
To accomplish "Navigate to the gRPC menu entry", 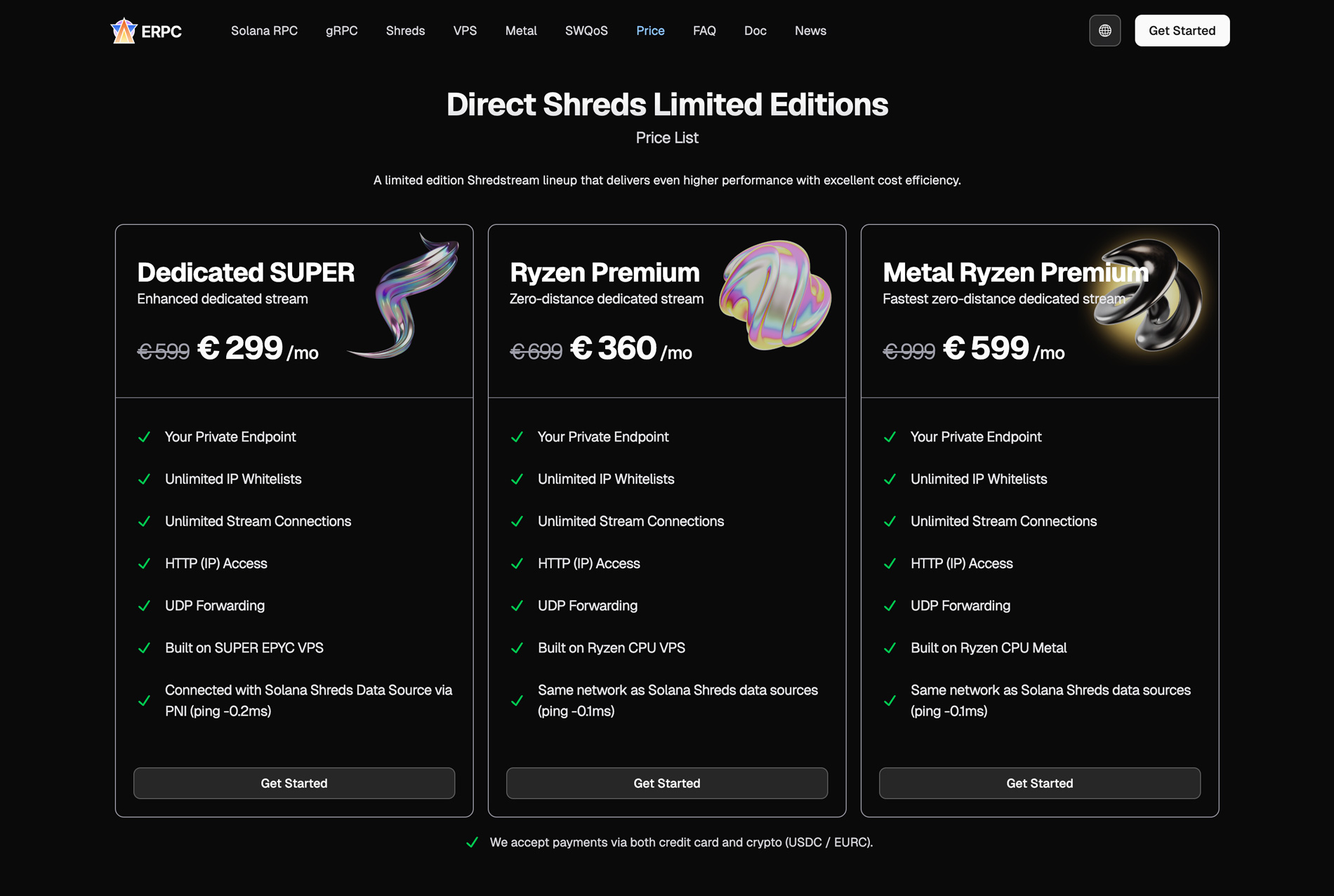I will pos(342,30).
